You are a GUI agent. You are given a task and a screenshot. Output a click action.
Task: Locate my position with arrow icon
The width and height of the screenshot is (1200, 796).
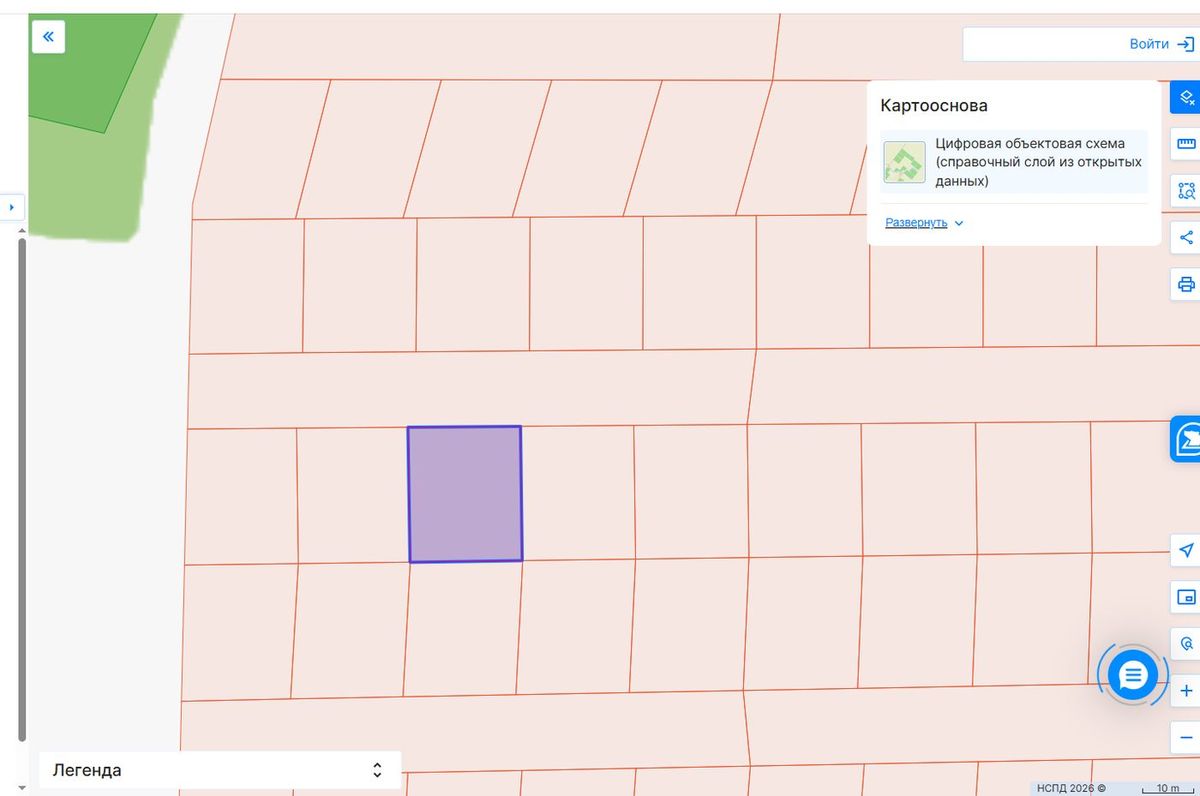pos(1186,551)
